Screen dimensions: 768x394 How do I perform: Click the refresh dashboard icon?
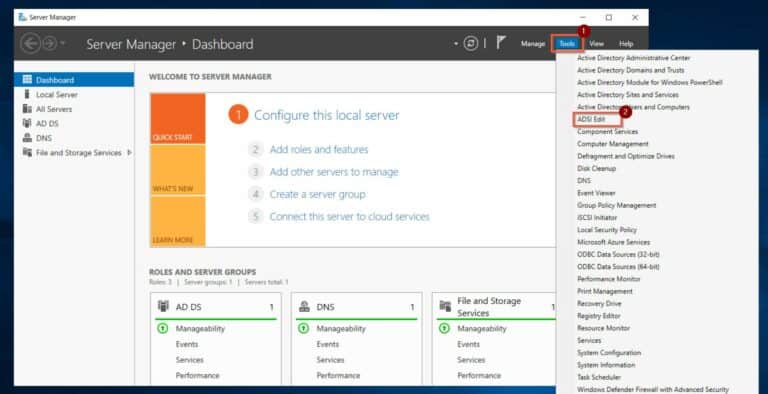pyautogui.click(x=471, y=44)
